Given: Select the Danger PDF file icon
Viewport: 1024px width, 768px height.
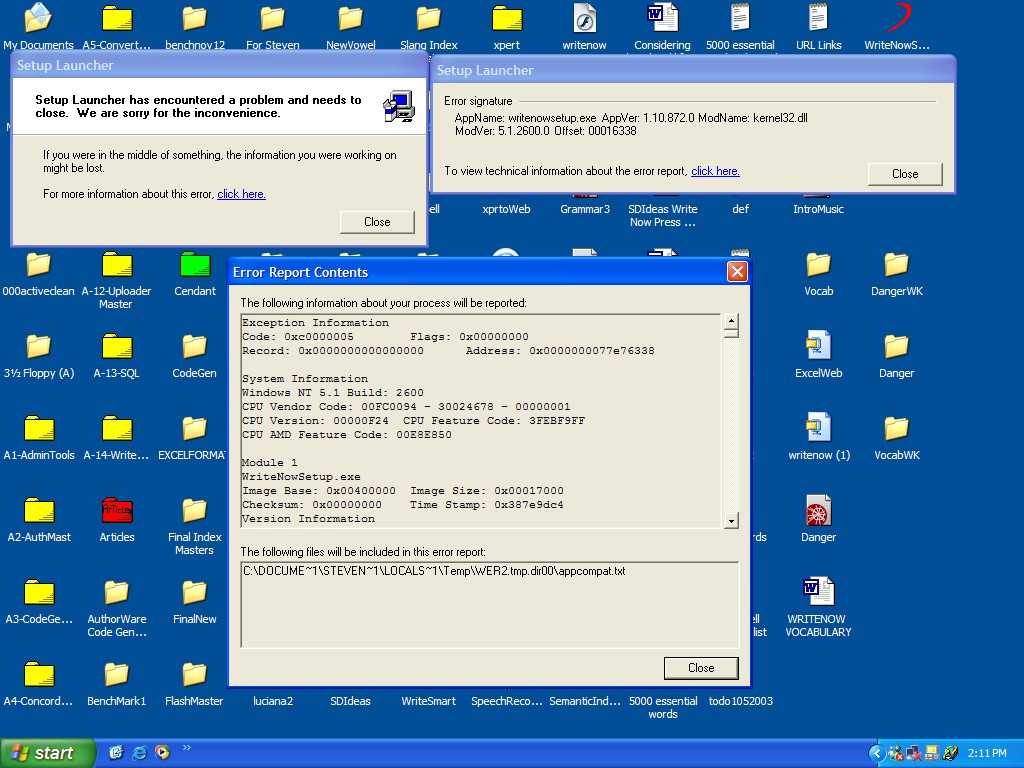Looking at the screenshot, I should click(x=818, y=511).
